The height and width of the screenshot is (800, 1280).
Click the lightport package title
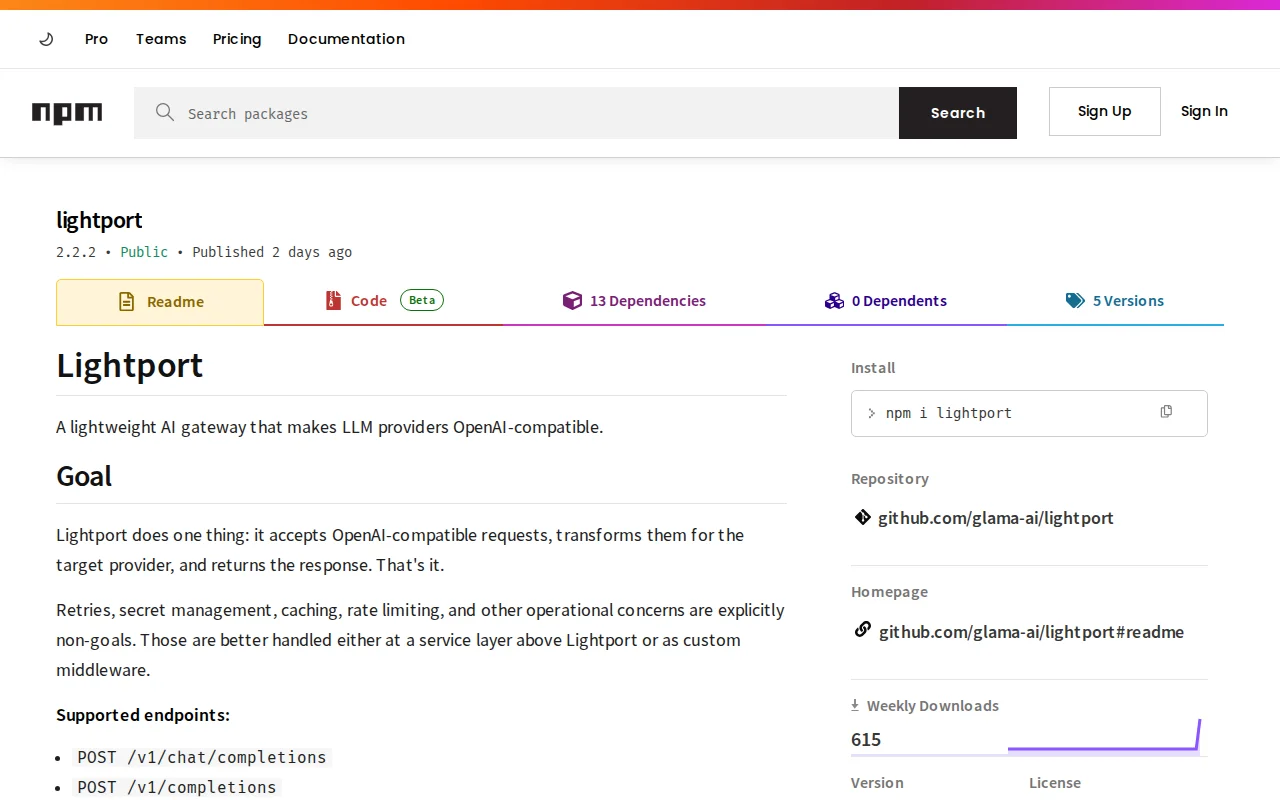click(x=99, y=220)
